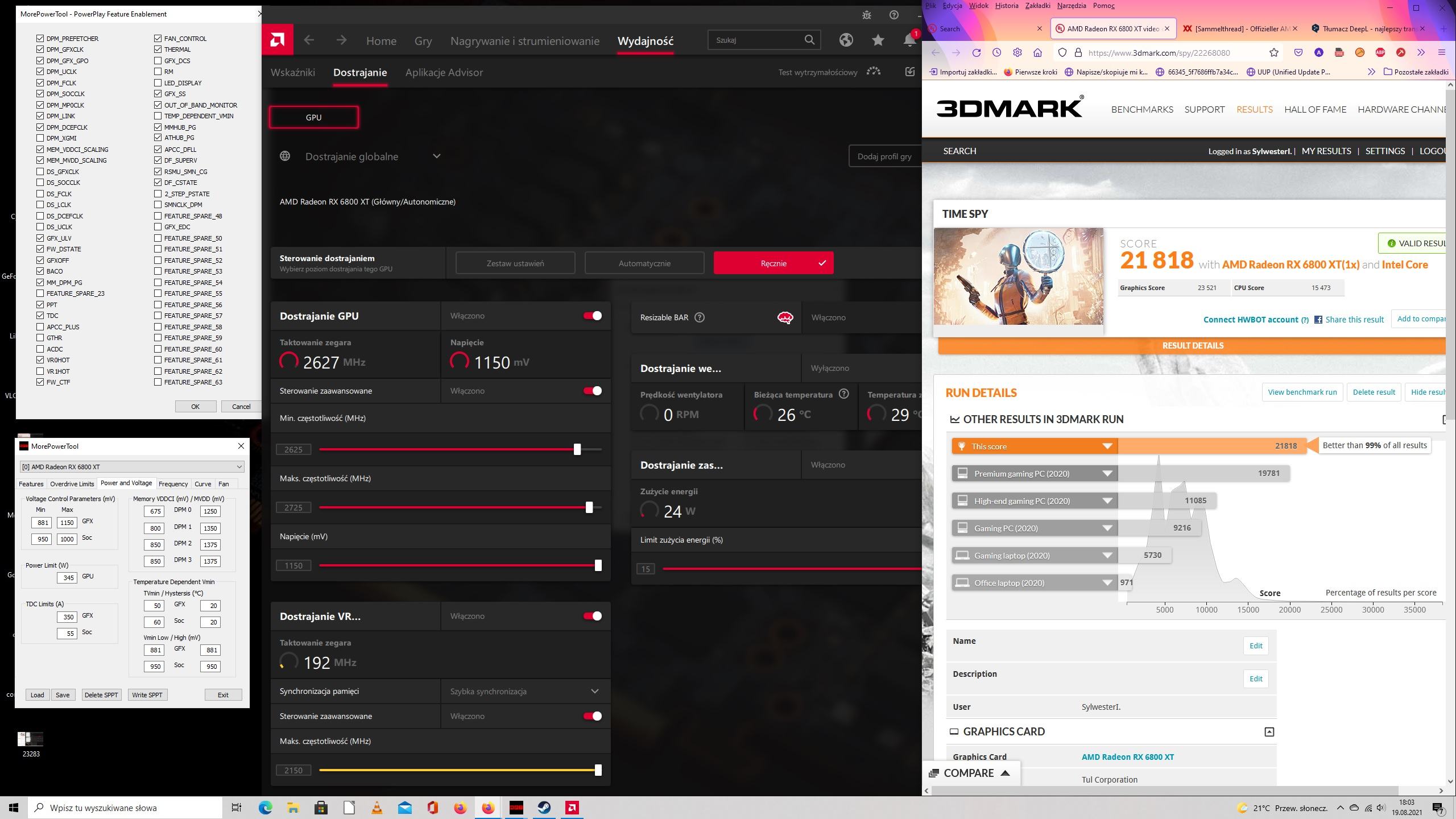Uncheck FAN_CONTROL feature
The width and height of the screenshot is (1456, 819).
coord(158,39)
